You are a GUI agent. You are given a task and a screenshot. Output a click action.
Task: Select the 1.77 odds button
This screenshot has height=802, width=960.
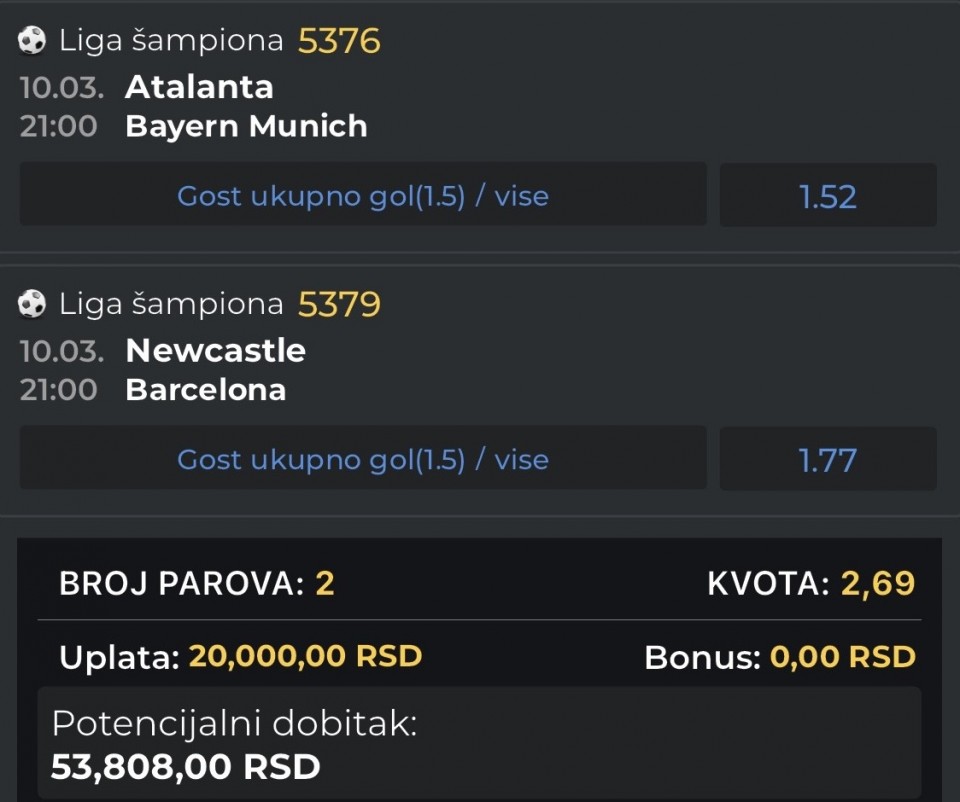pyautogui.click(x=828, y=459)
